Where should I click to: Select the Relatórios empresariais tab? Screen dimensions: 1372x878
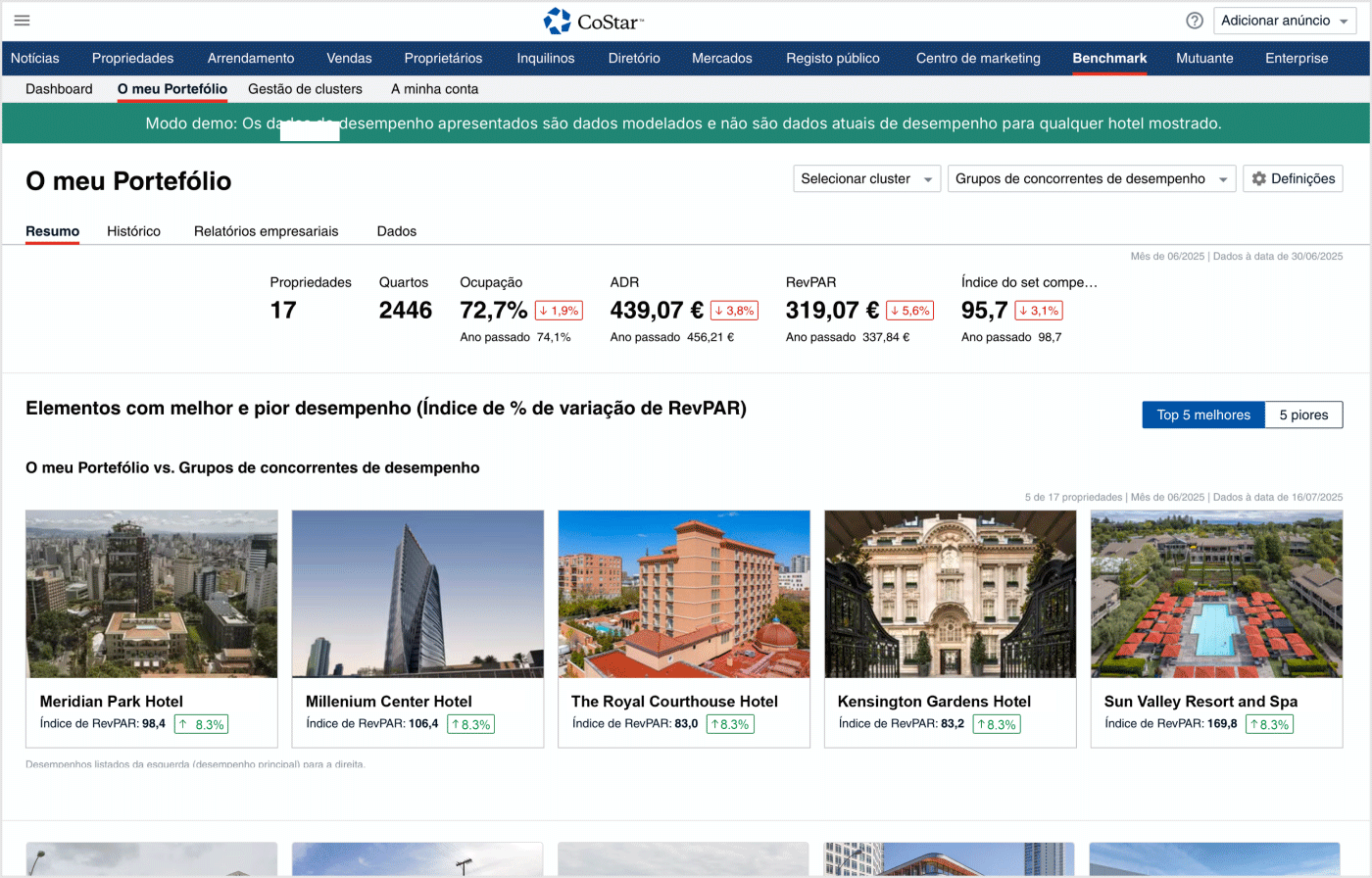(266, 231)
